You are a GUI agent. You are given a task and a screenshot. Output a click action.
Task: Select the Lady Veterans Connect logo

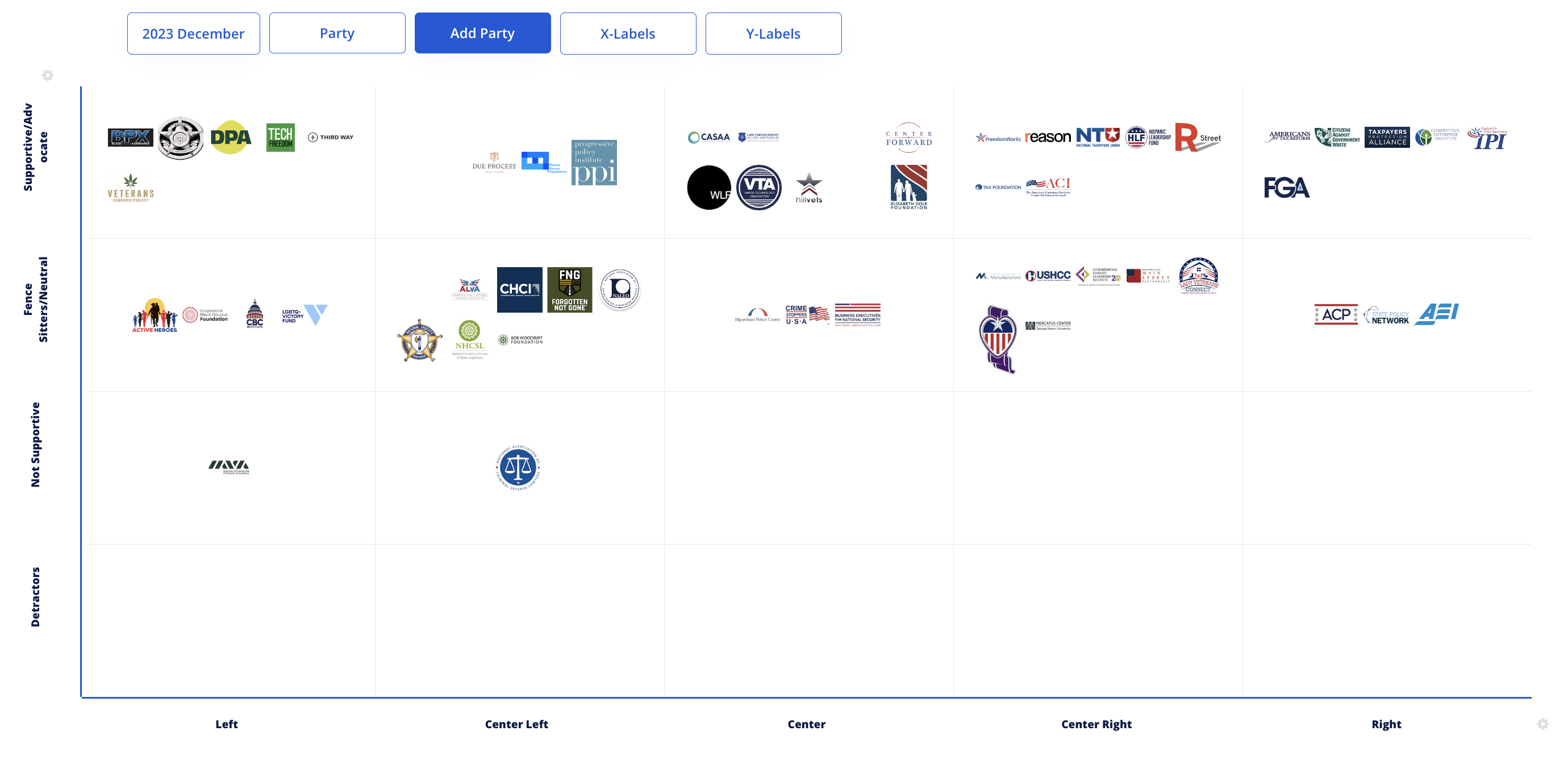tap(1198, 275)
